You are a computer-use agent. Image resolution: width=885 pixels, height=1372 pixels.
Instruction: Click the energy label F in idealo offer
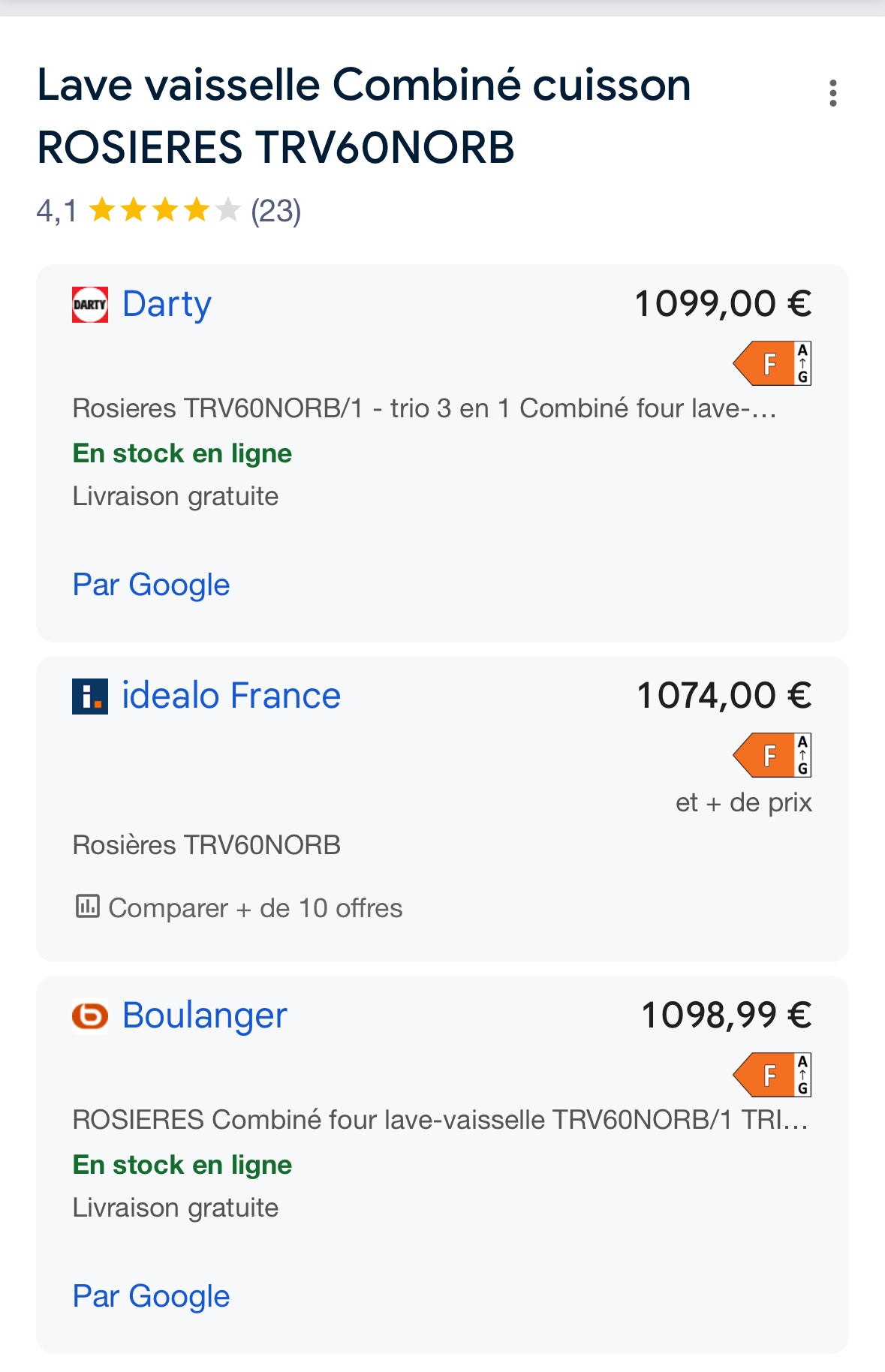772,755
